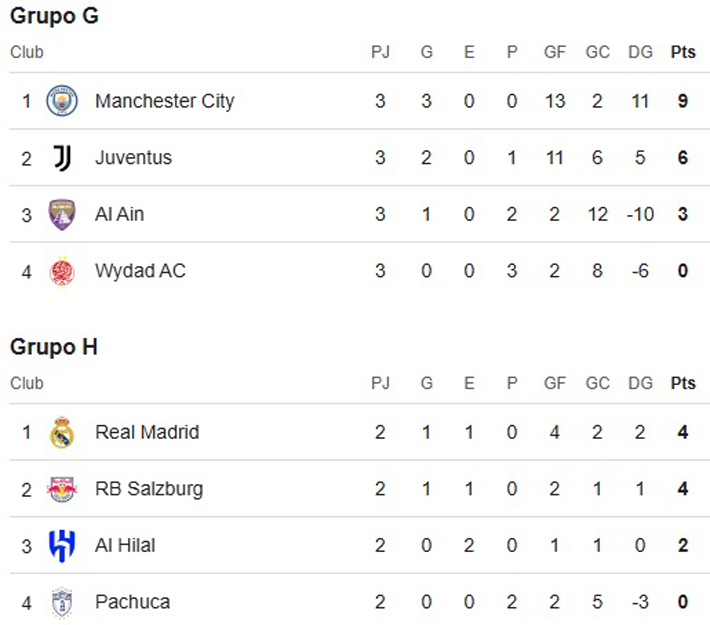Open the Juventus team name link
Screen dimensions: 710x625
tap(133, 158)
